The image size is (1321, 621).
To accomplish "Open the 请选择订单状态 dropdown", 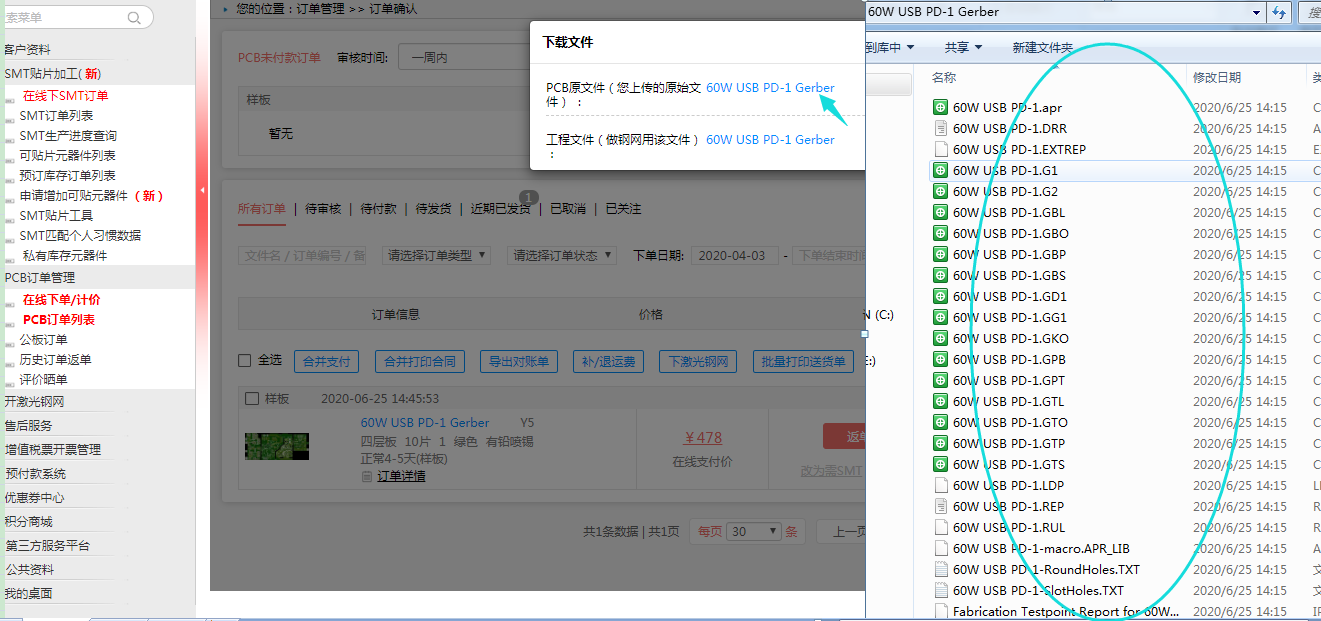I will point(561,256).
